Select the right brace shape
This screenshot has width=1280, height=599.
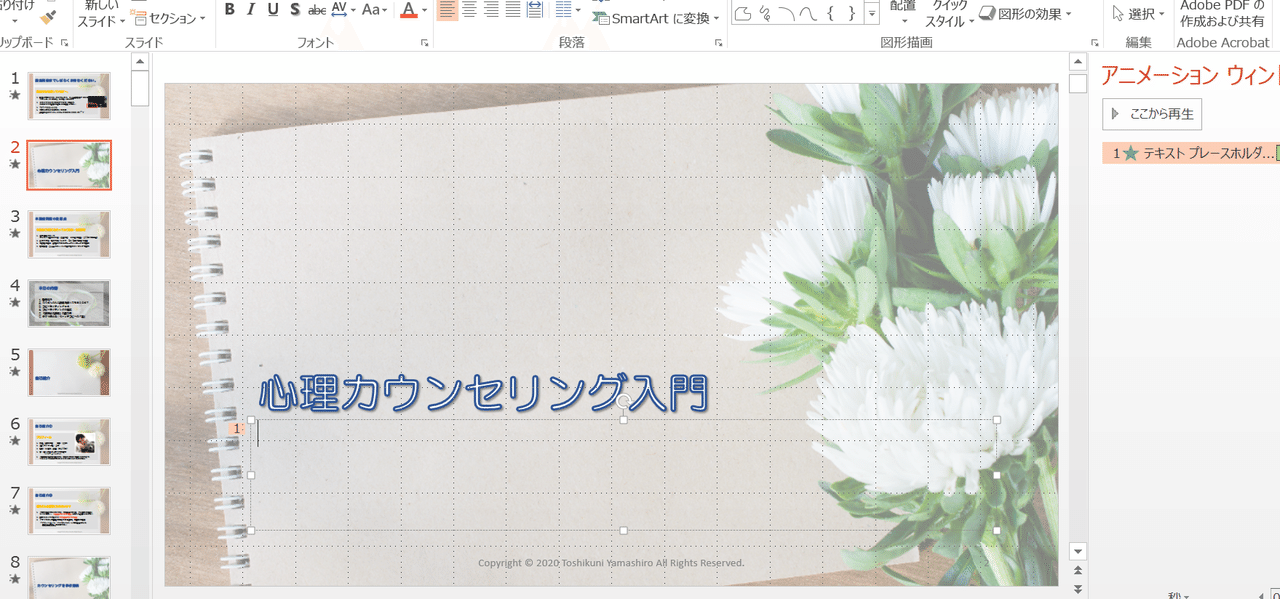point(851,13)
